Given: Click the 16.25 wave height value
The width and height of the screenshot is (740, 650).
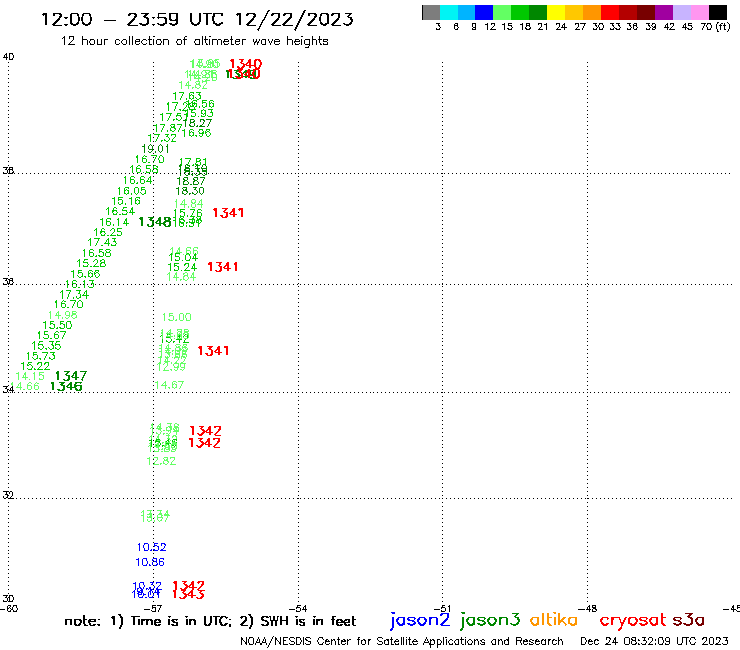Looking at the screenshot, I should (x=108, y=232).
